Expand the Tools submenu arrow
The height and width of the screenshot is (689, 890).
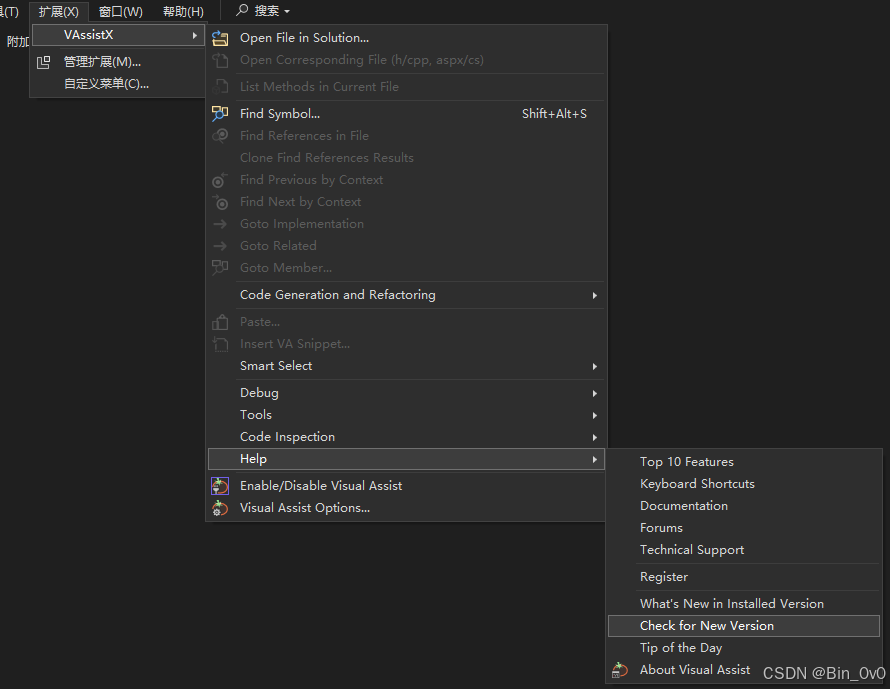coord(594,415)
